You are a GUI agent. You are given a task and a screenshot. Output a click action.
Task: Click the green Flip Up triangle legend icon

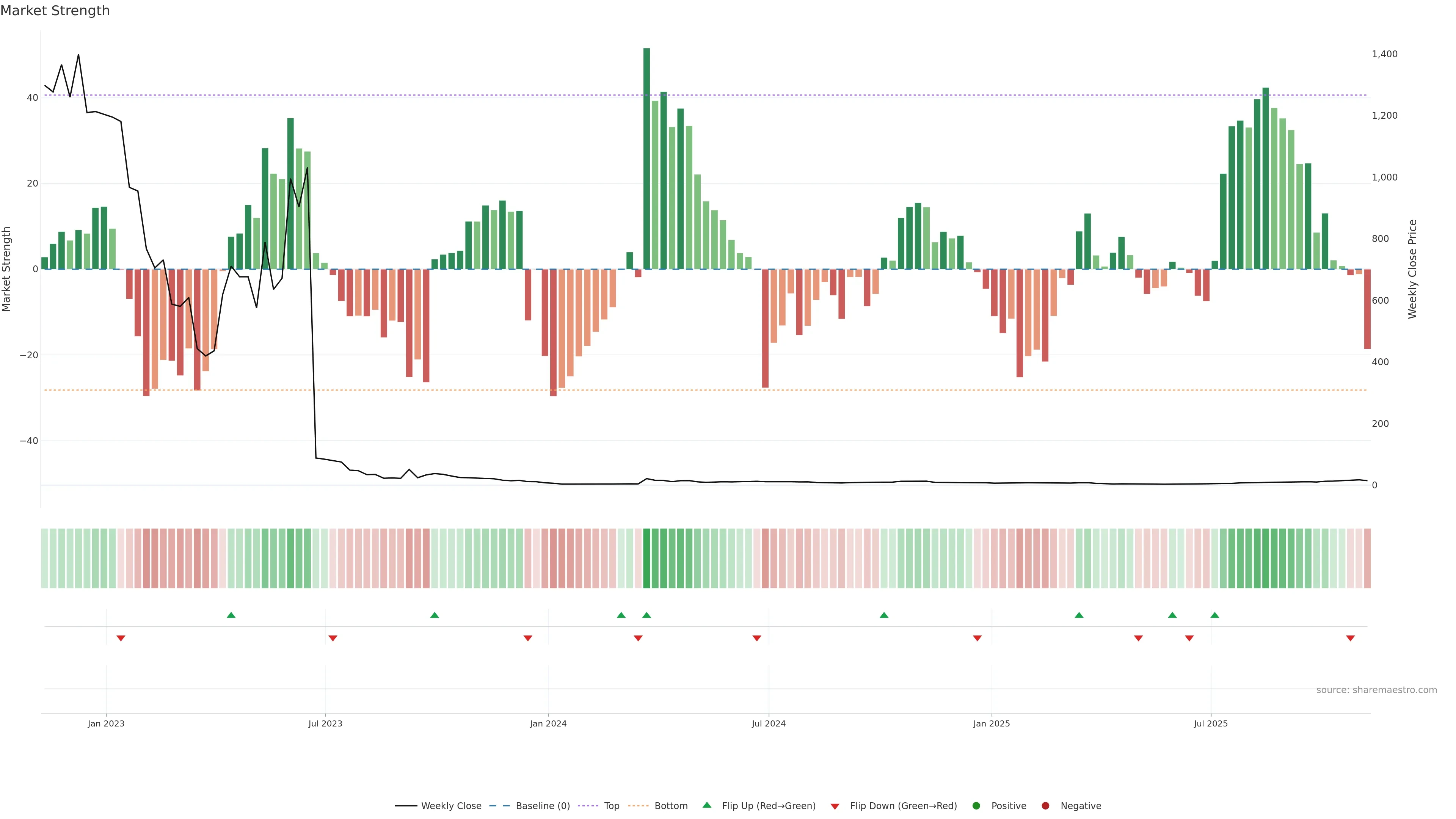pyautogui.click(x=706, y=805)
